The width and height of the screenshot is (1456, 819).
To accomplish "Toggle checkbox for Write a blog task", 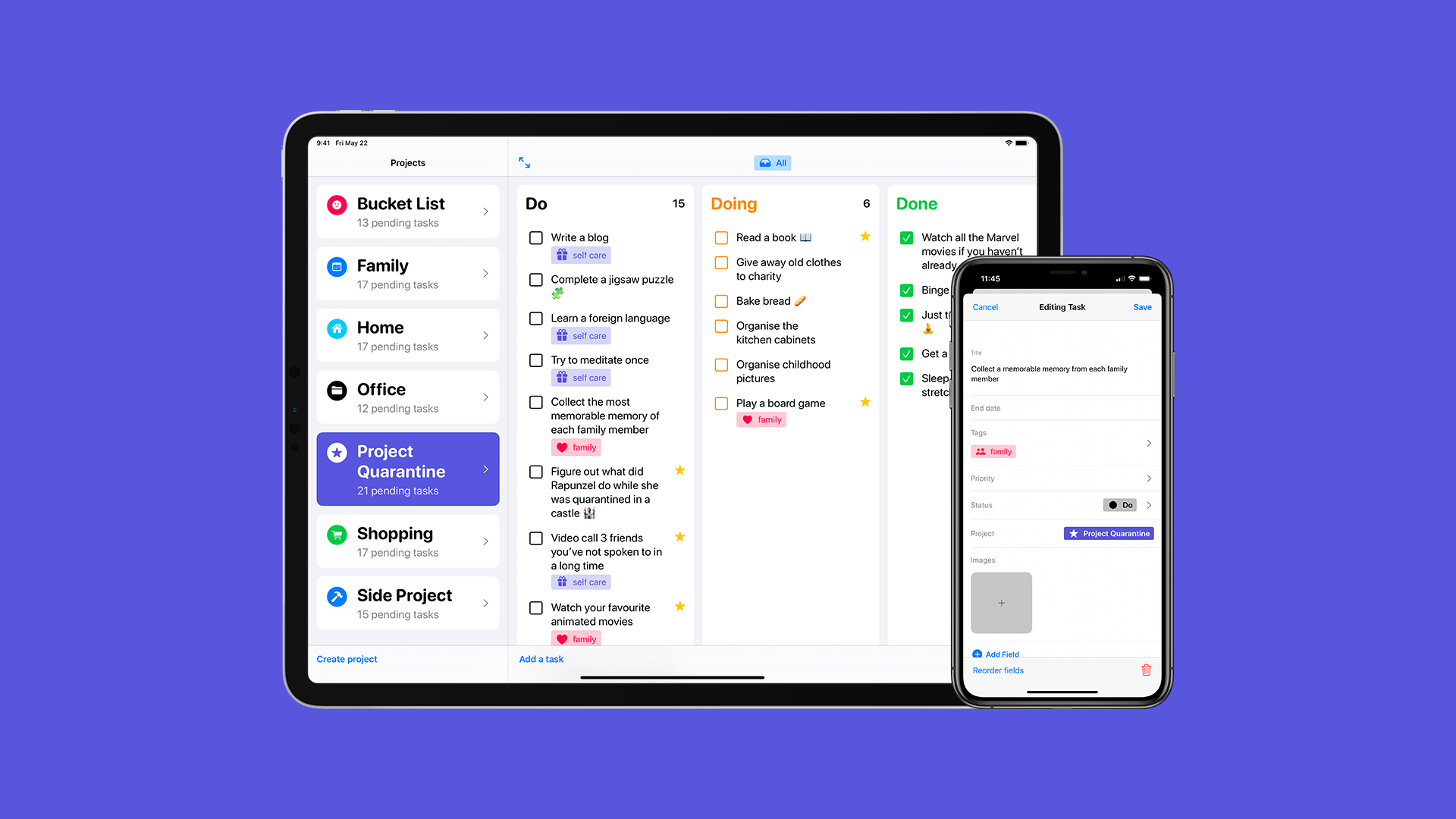I will 535,237.
